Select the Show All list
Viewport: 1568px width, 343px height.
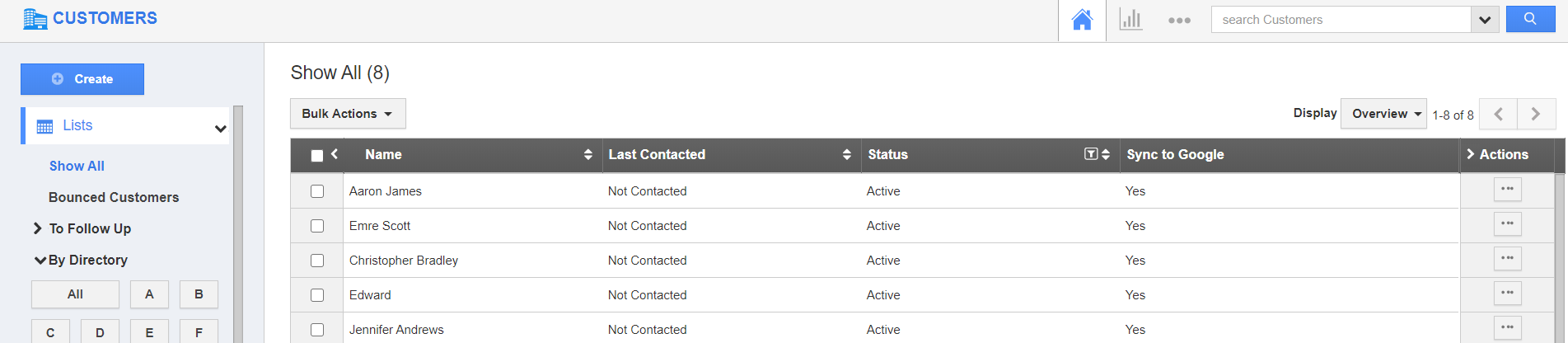[x=77, y=166]
